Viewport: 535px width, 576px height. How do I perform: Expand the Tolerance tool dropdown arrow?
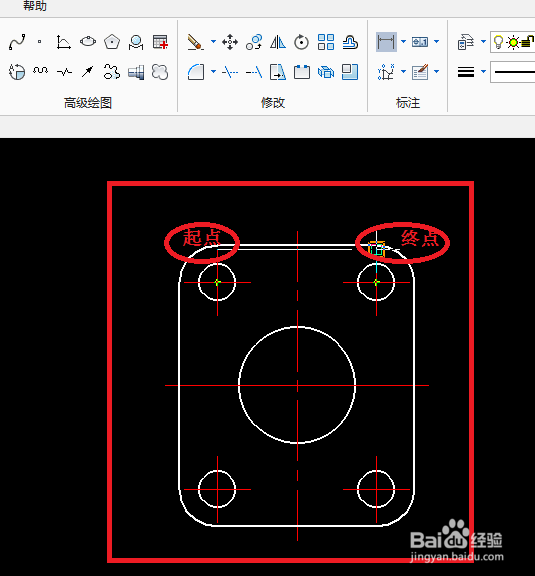click(x=437, y=42)
